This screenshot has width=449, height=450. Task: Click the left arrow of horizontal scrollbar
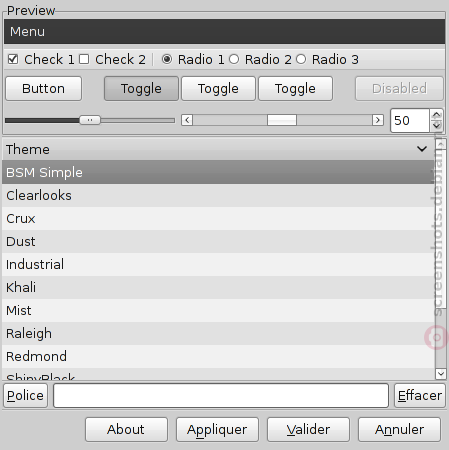(x=187, y=120)
